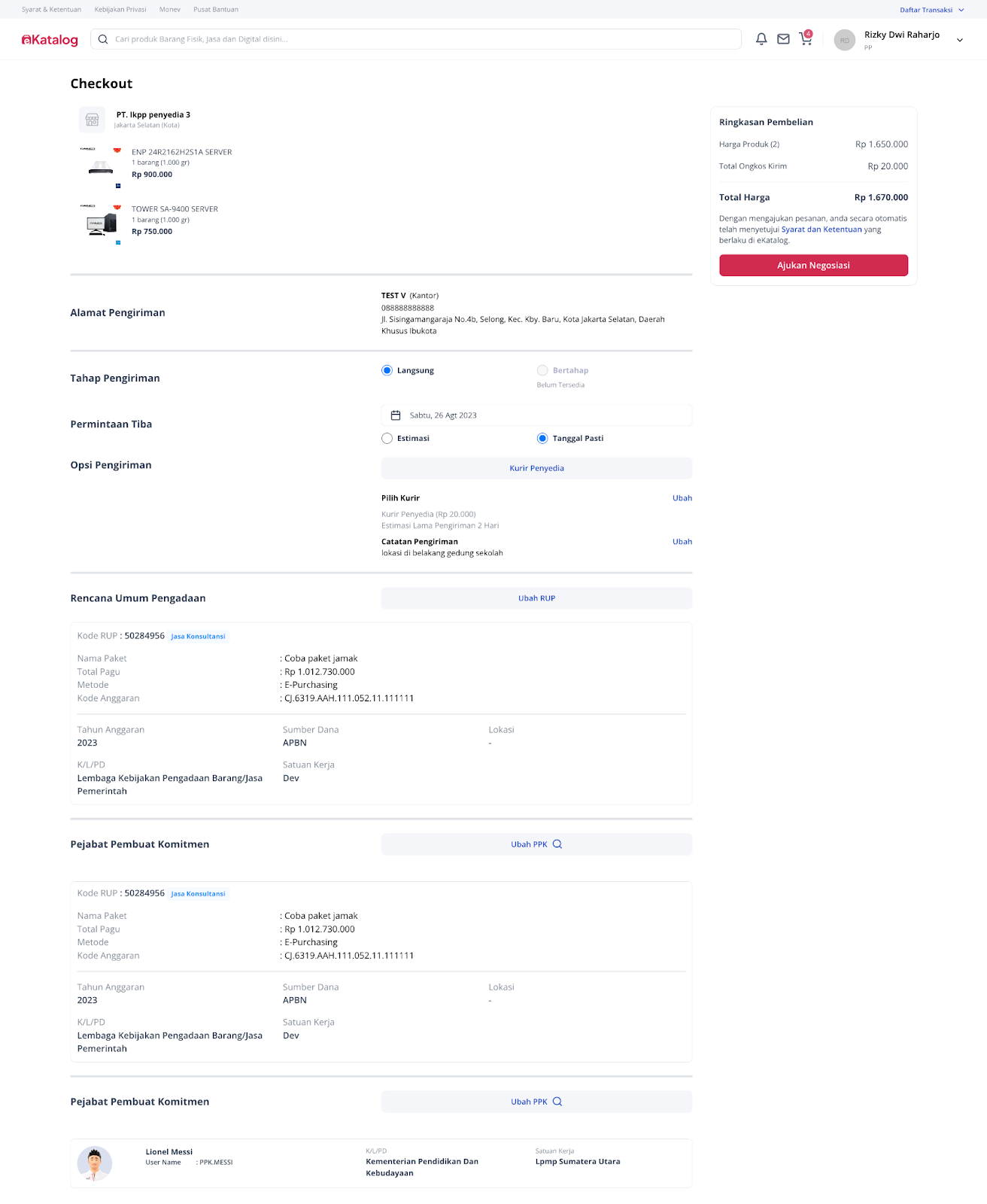The height and width of the screenshot is (1204, 987).
Task: Open the messages envelope icon
Action: [783, 39]
